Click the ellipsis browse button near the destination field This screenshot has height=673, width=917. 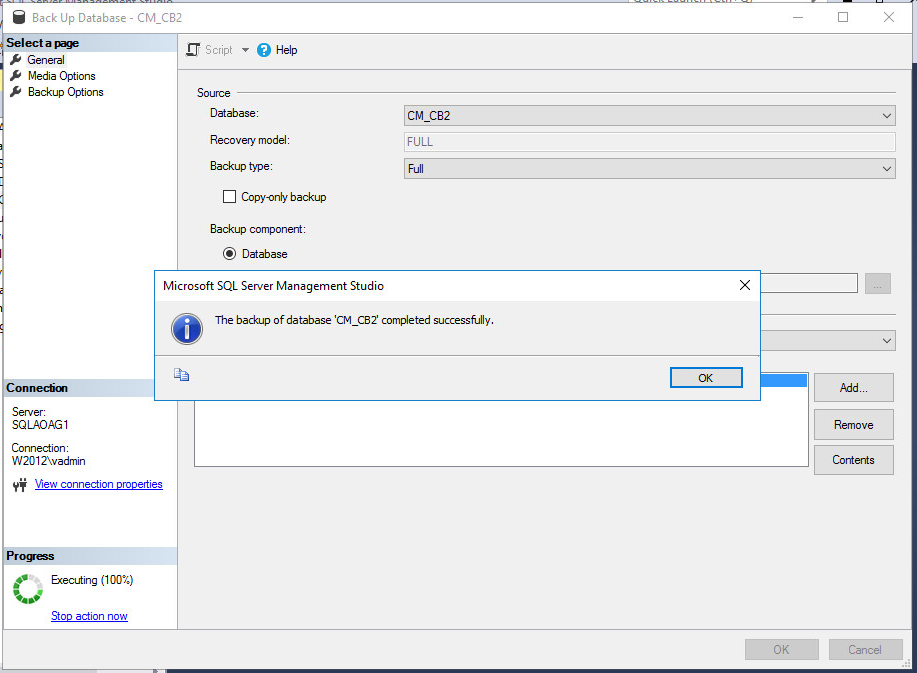tap(877, 283)
